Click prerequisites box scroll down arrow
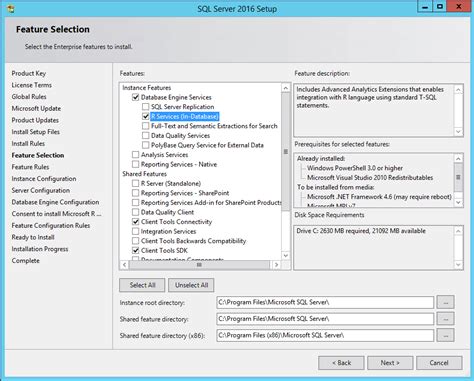 458,202
